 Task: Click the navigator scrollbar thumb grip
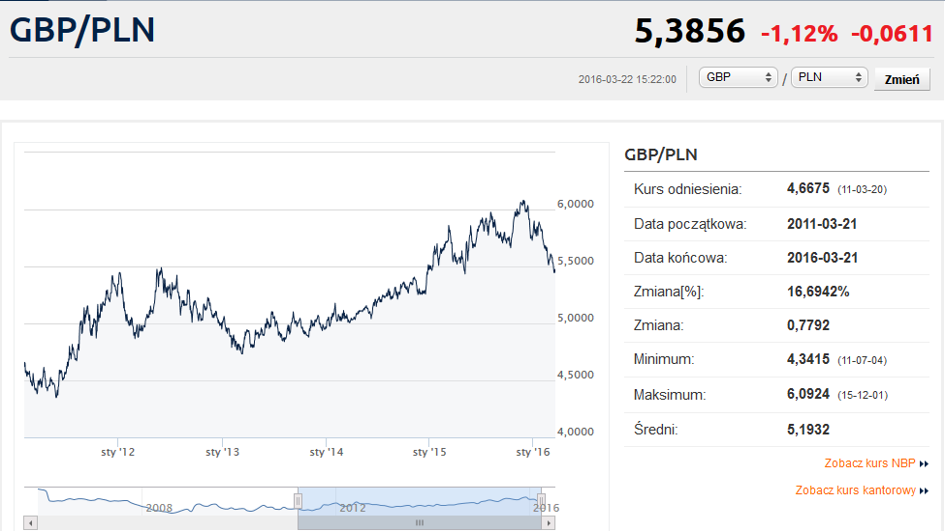coord(419,523)
